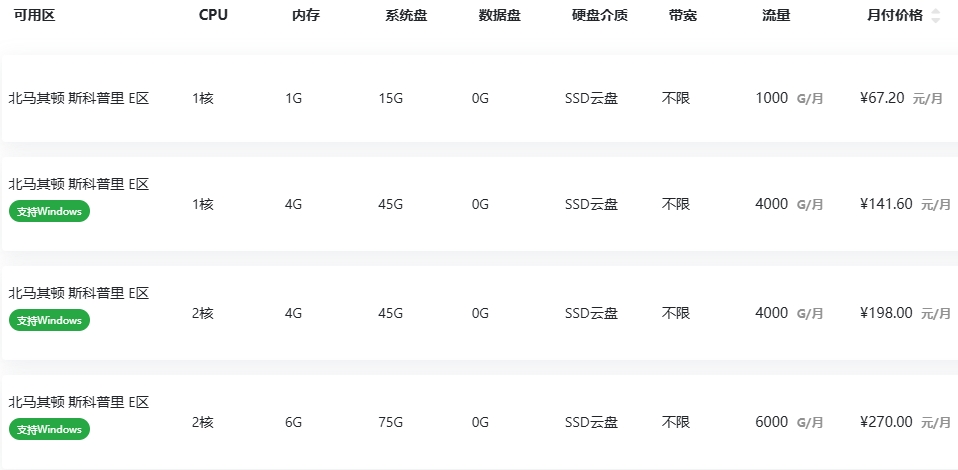Click 支持Windows badge in the ¥198.00 row
The width and height of the screenshot is (958, 470).
(50, 320)
